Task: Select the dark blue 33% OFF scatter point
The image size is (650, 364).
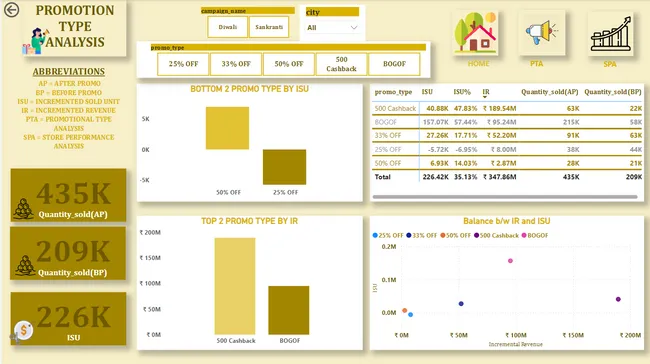Action: (461, 304)
